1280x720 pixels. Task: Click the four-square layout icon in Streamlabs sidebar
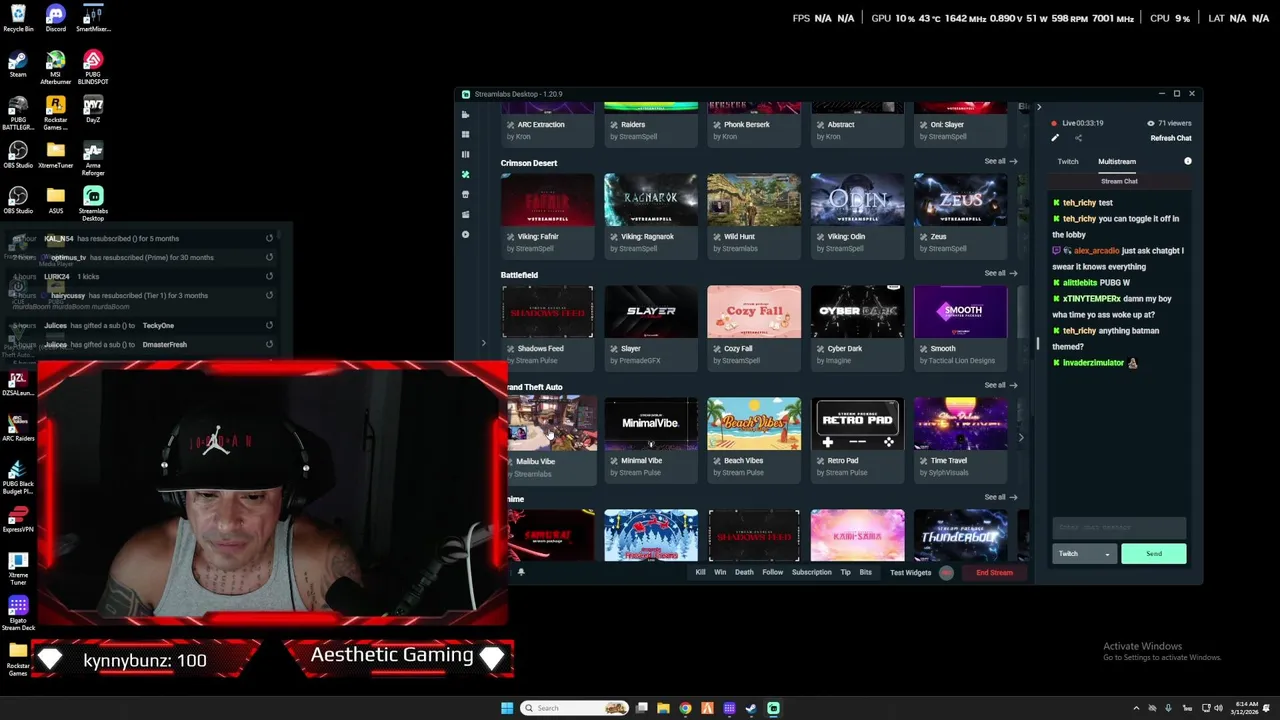465,134
